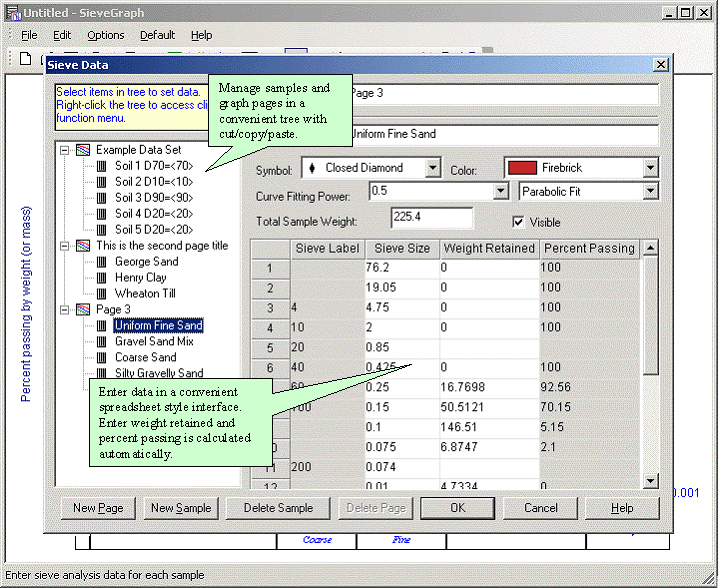Click the sample icon beside Uniform Fine Sand
Screen dimensions: 718x588
pyautogui.click(x=102, y=326)
